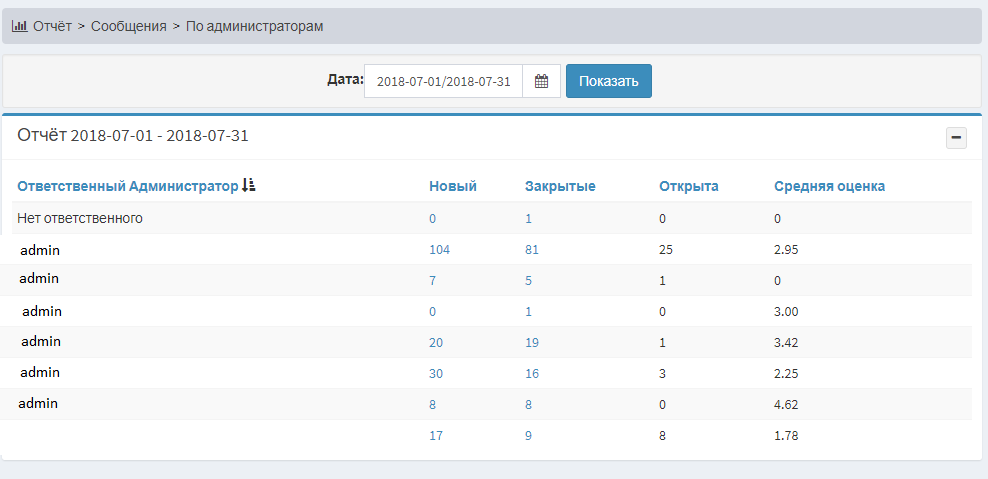
Task: Click the bar chart icon in breadcrumb
Action: click(19, 26)
